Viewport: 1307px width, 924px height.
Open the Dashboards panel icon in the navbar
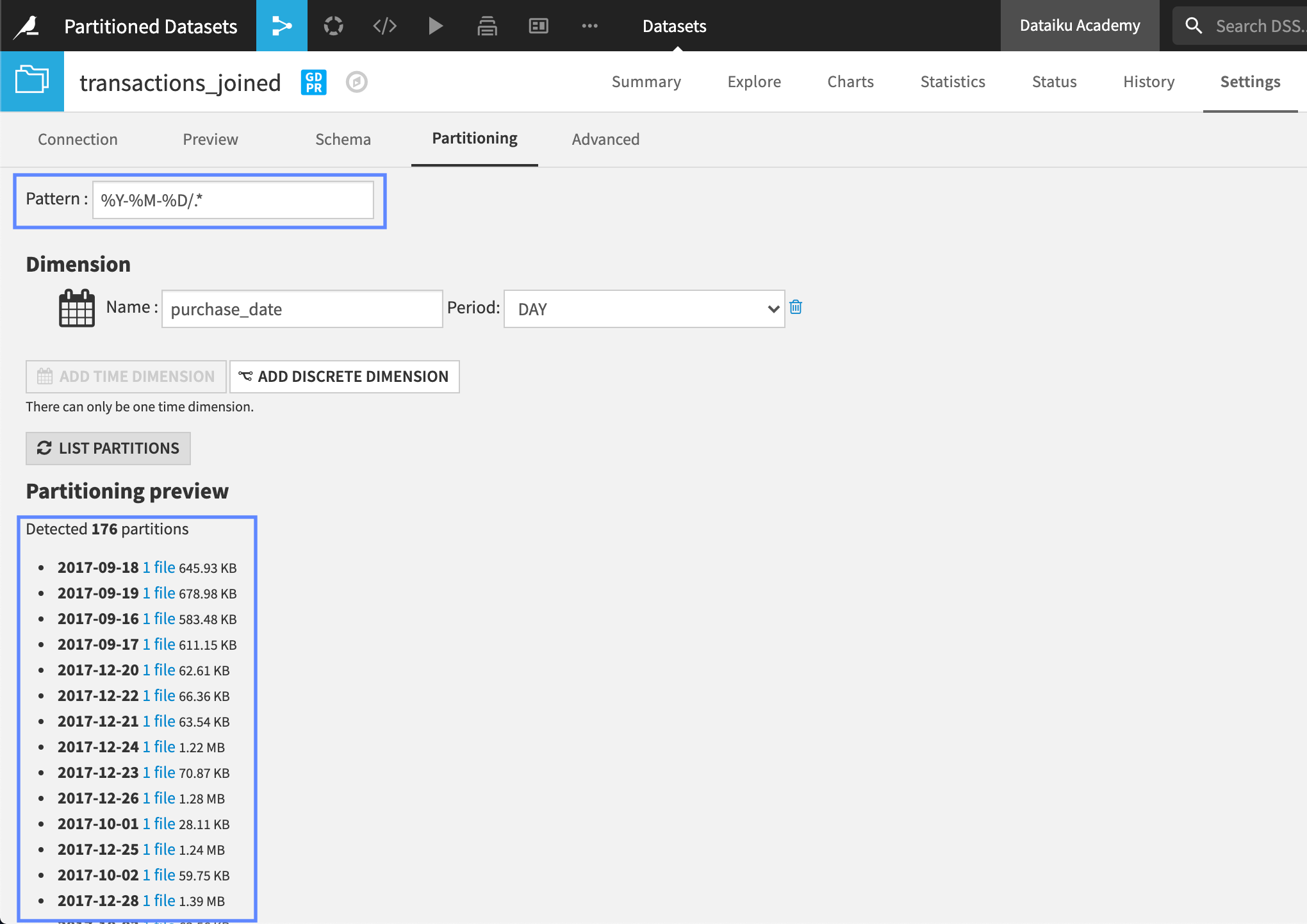click(538, 26)
